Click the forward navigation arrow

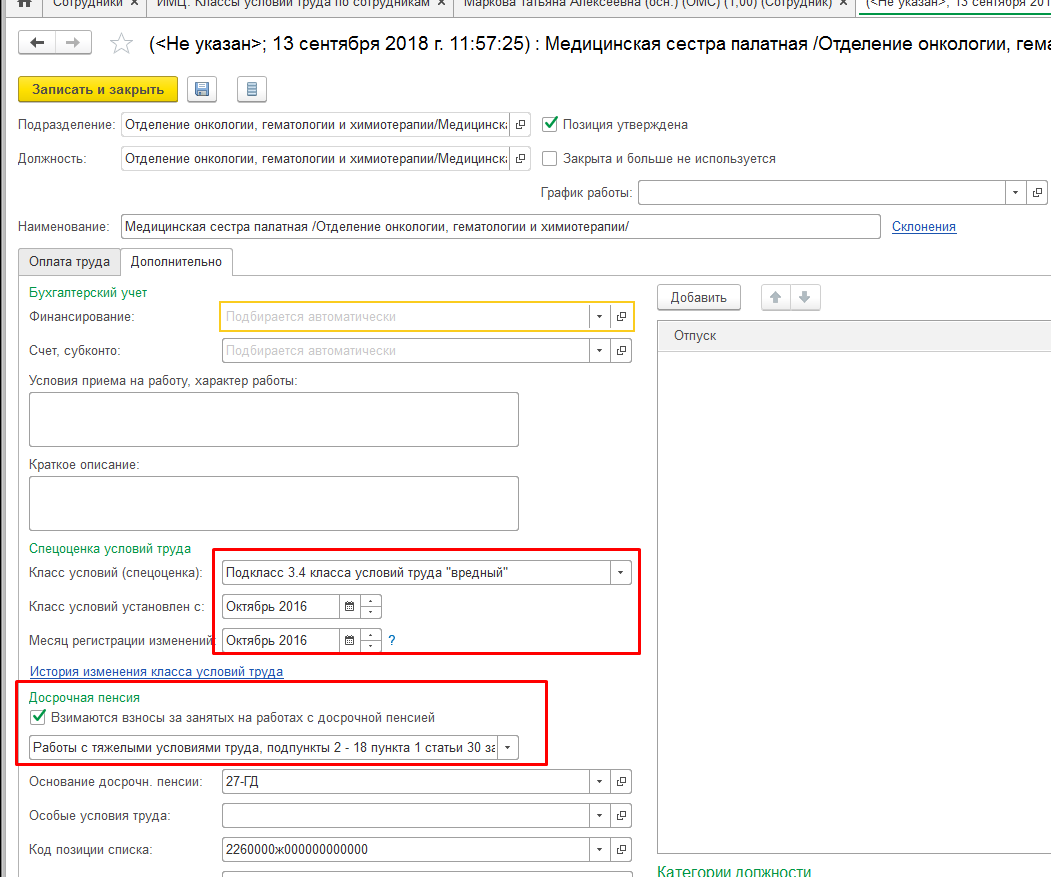coord(73,43)
